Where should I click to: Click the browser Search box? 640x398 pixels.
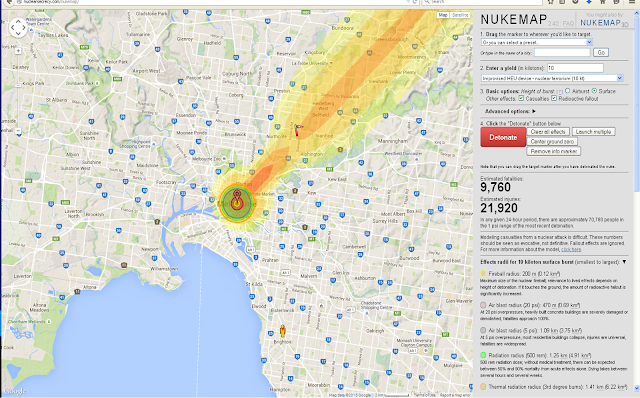[482, 2]
